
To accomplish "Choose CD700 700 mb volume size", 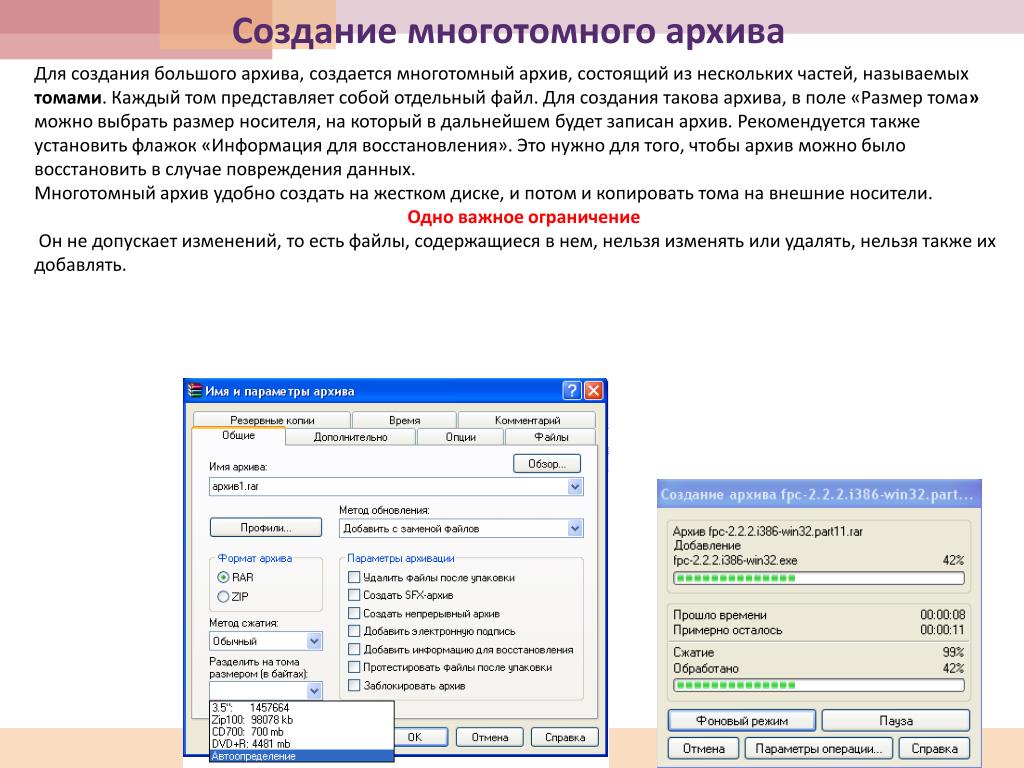I will point(302,732).
